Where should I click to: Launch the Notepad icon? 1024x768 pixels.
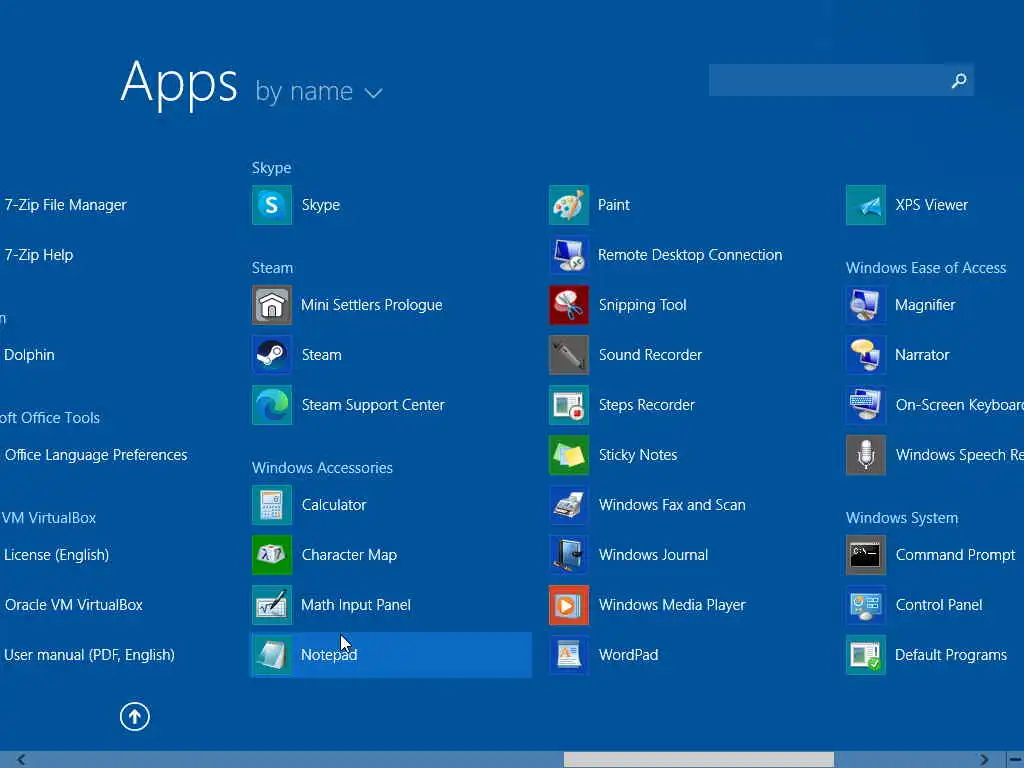[x=272, y=655]
